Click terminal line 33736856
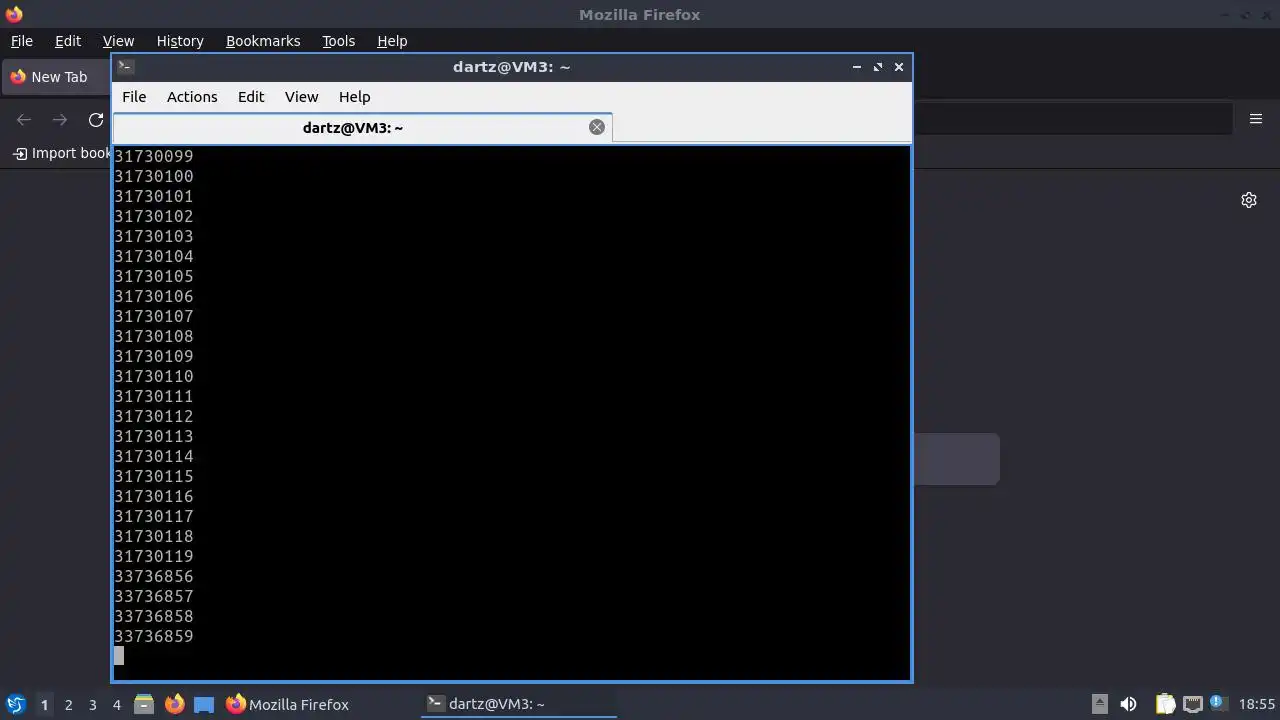Image resolution: width=1280 pixels, height=720 pixels. (154, 576)
